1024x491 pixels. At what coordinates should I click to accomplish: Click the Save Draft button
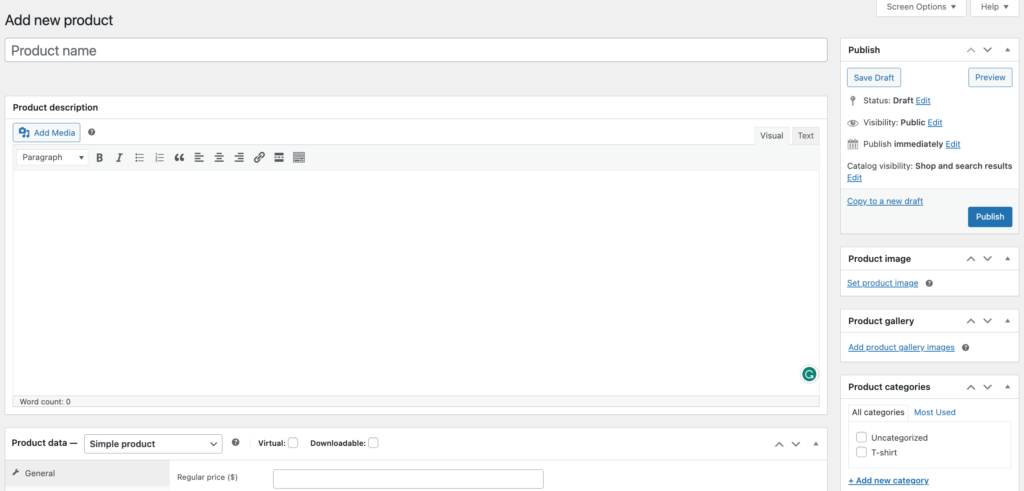click(x=874, y=77)
